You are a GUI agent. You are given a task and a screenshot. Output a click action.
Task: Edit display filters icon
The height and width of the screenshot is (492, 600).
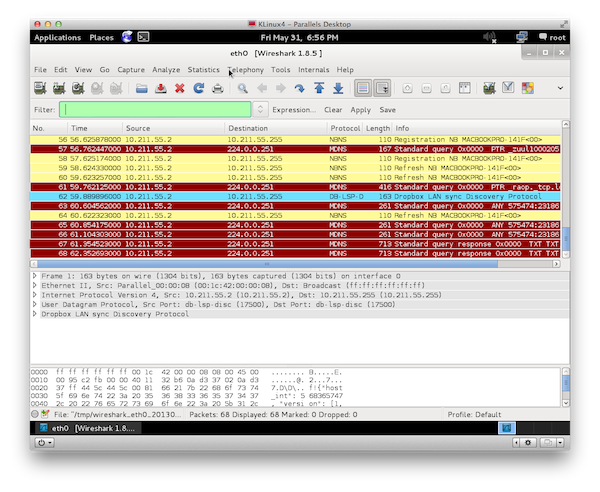(x=508, y=88)
